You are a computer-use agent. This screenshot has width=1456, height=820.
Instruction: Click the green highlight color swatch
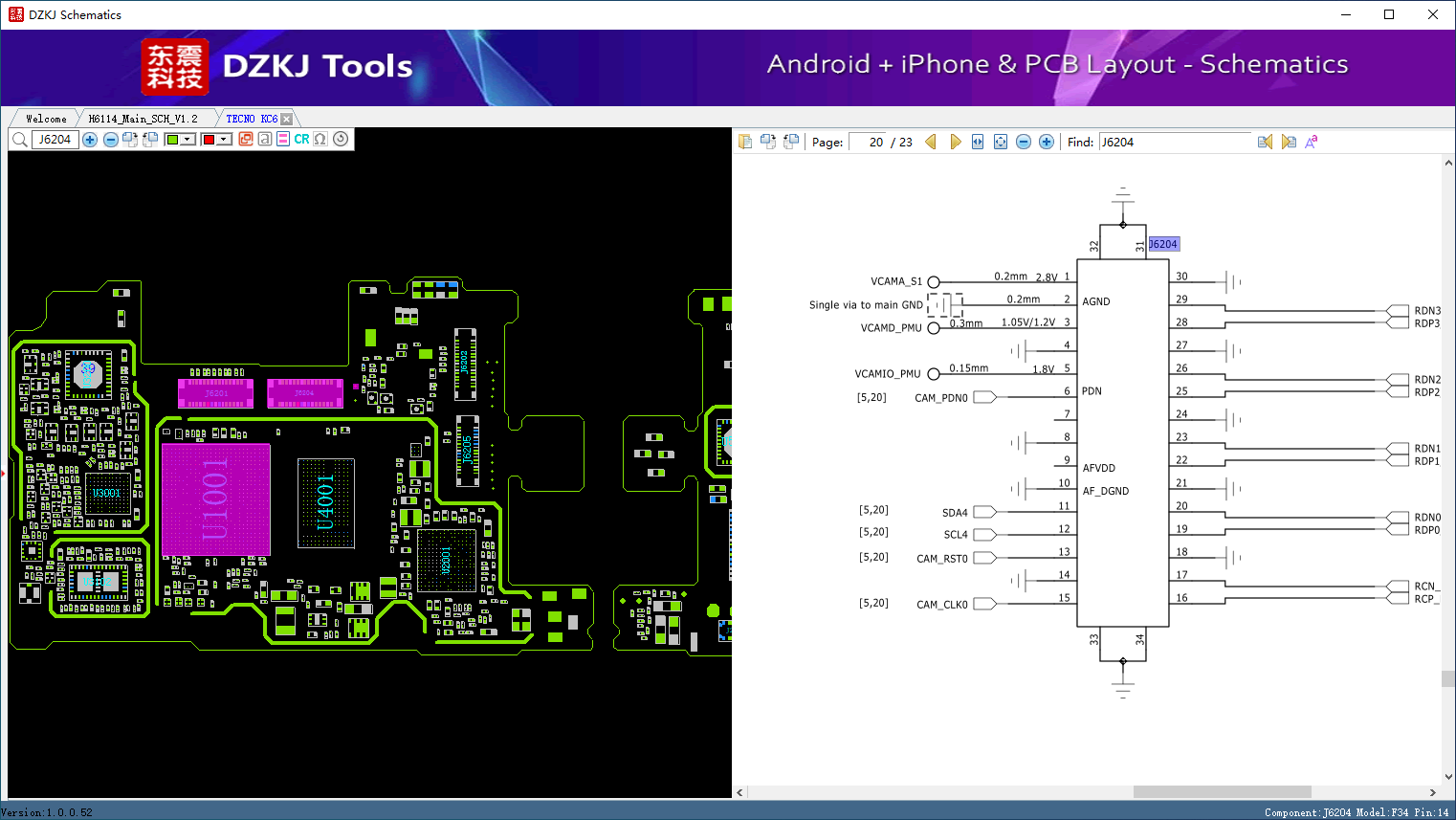tap(173, 140)
